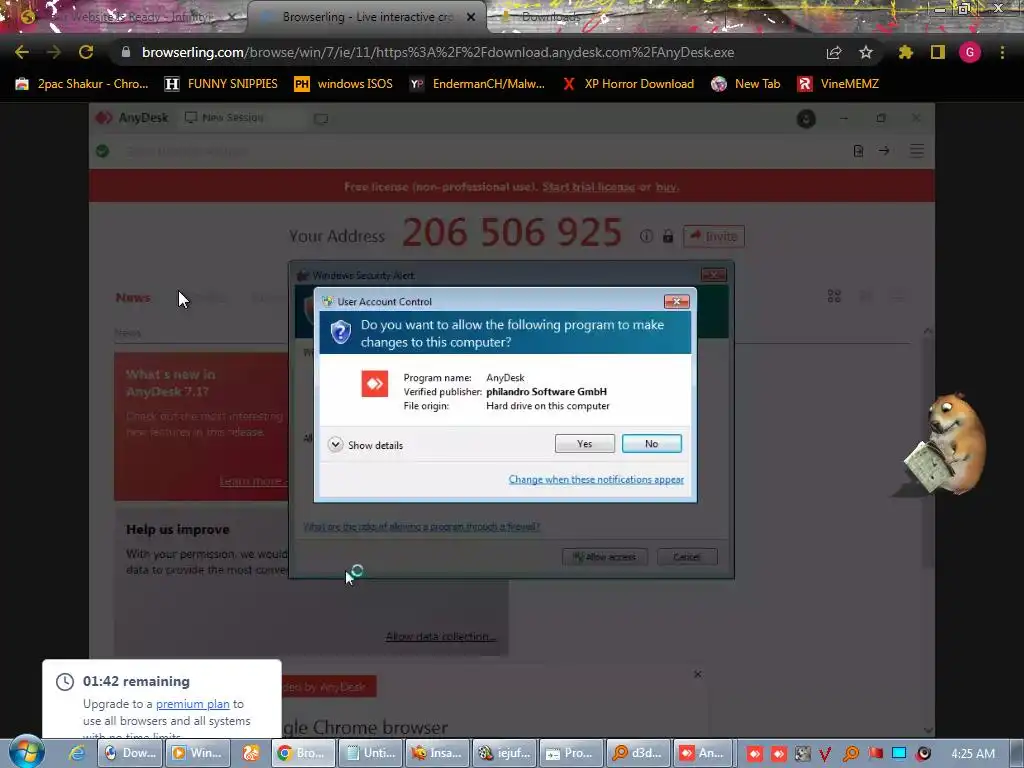1024x768 pixels.
Task: Switch to AnyDesk grid view icon
Action: click(x=834, y=296)
